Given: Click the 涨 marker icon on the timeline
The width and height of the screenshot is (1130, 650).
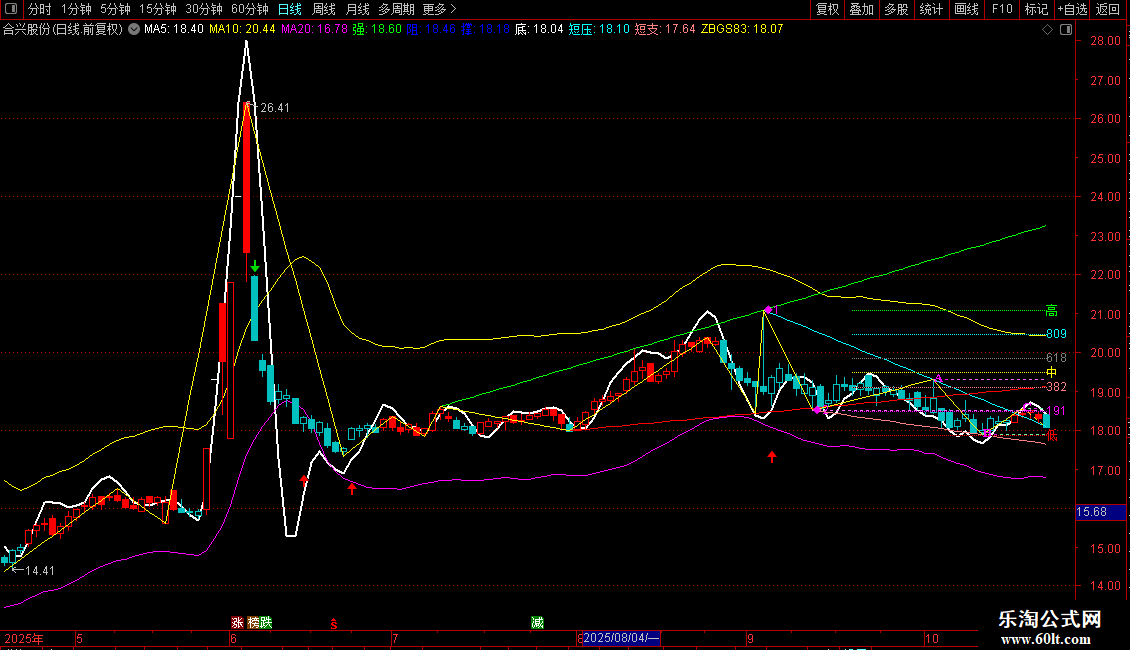Looking at the screenshot, I should pyautogui.click(x=238, y=622).
